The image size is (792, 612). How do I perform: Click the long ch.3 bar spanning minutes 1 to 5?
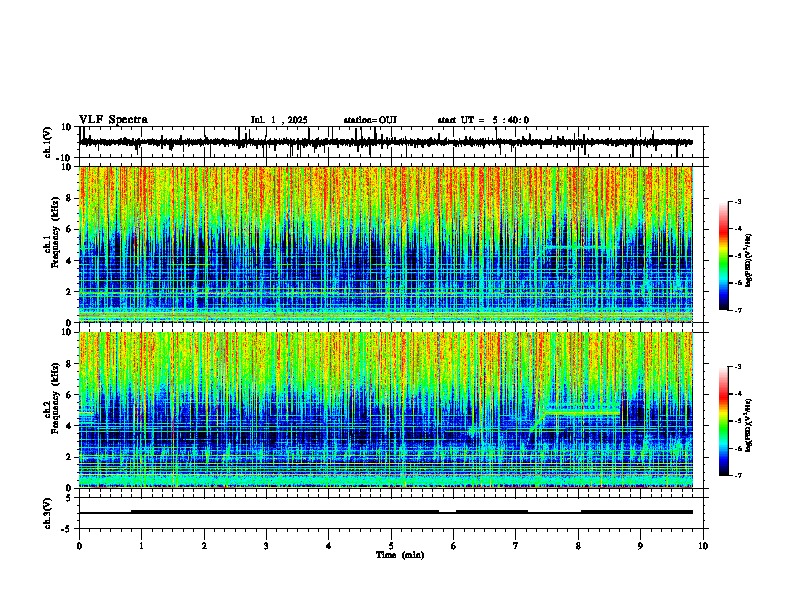[x=285, y=512]
